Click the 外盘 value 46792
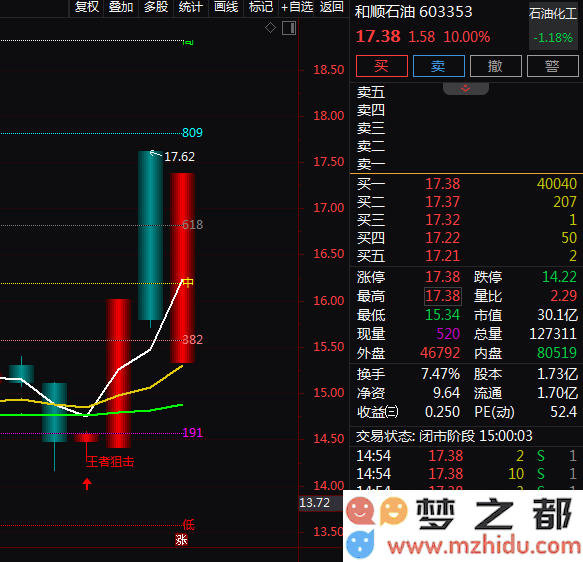 (x=440, y=353)
